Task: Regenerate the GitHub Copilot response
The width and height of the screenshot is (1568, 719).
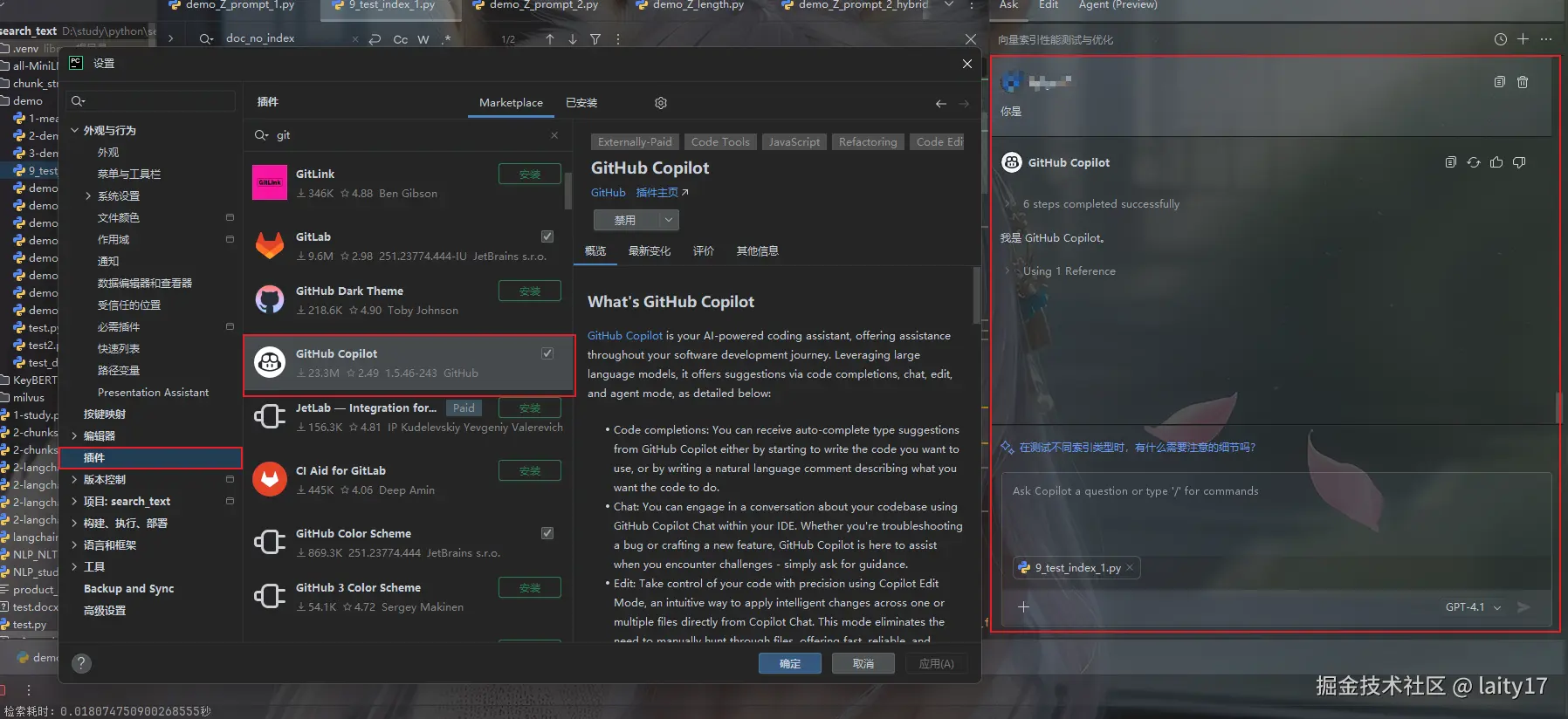Action: (1474, 162)
